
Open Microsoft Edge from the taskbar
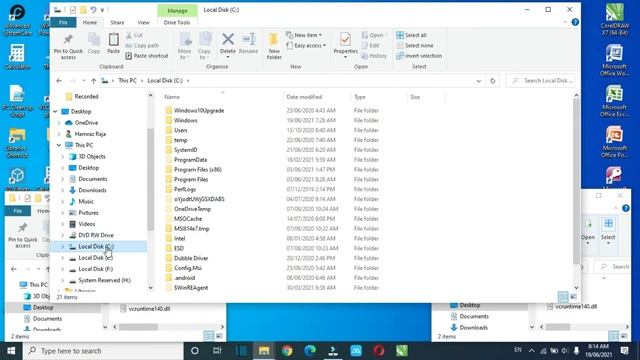pyautogui.click(x=310, y=351)
